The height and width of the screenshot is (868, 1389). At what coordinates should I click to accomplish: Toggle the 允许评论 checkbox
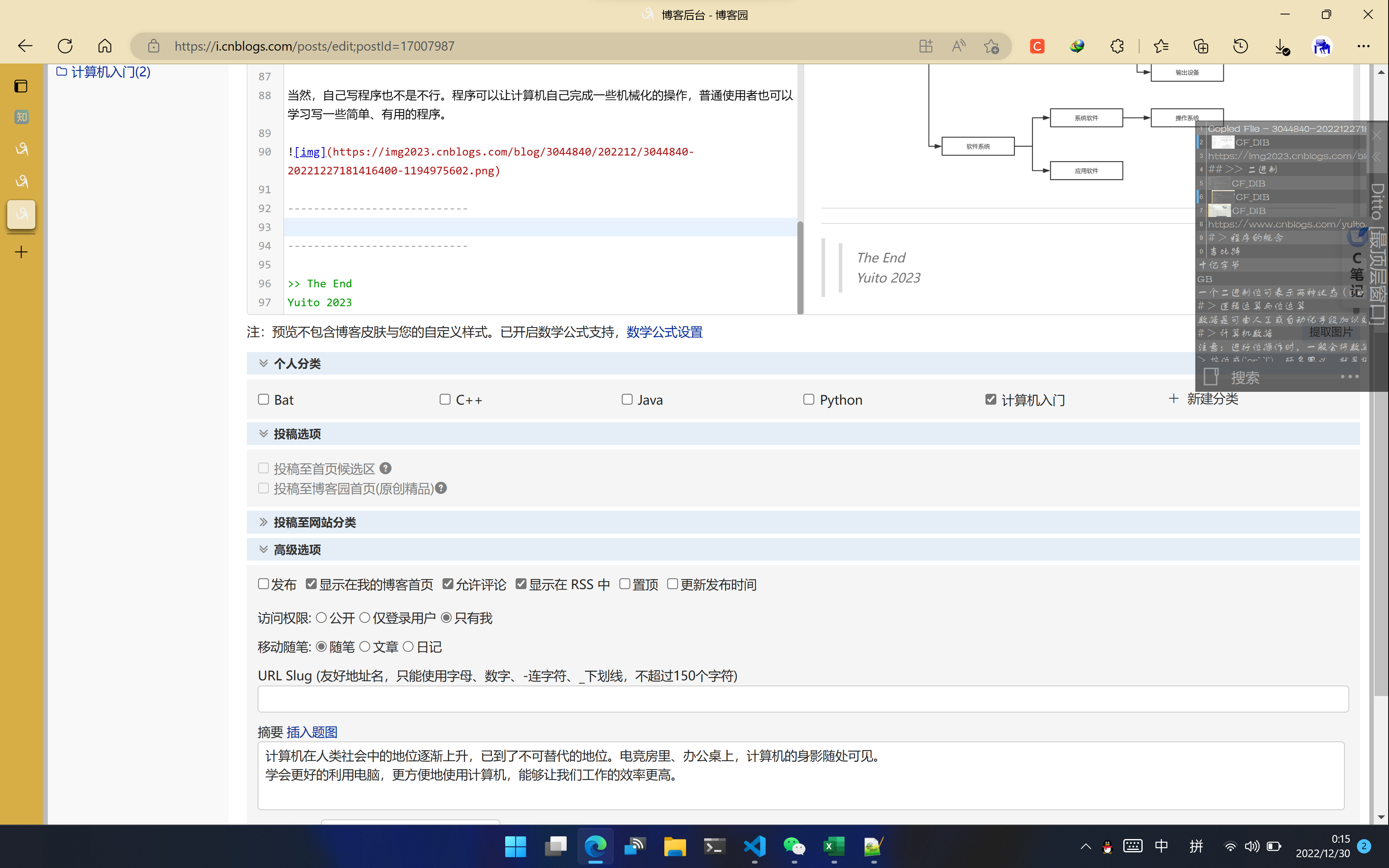[448, 584]
